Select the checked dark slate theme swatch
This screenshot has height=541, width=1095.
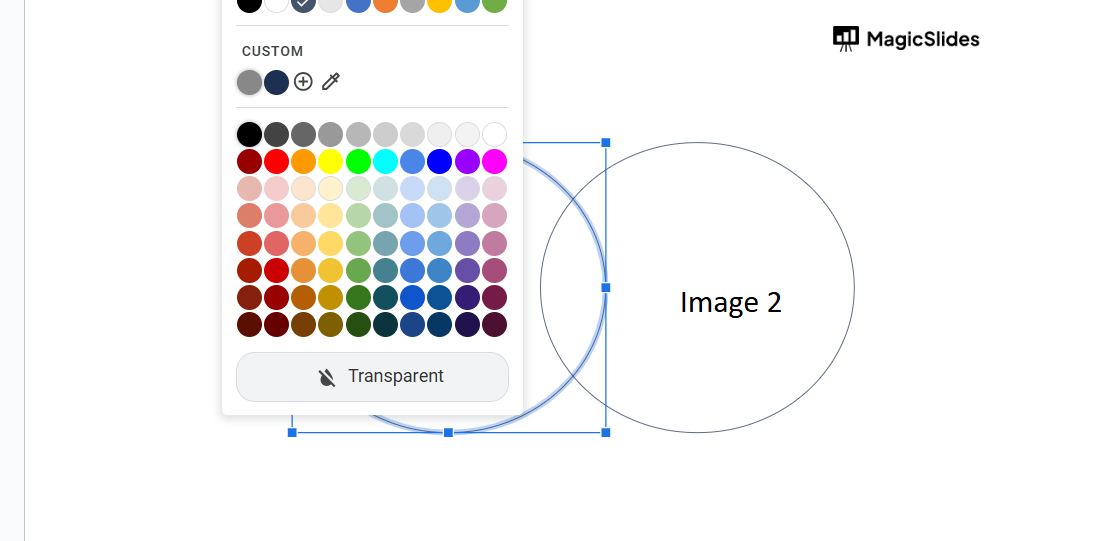[x=304, y=3]
